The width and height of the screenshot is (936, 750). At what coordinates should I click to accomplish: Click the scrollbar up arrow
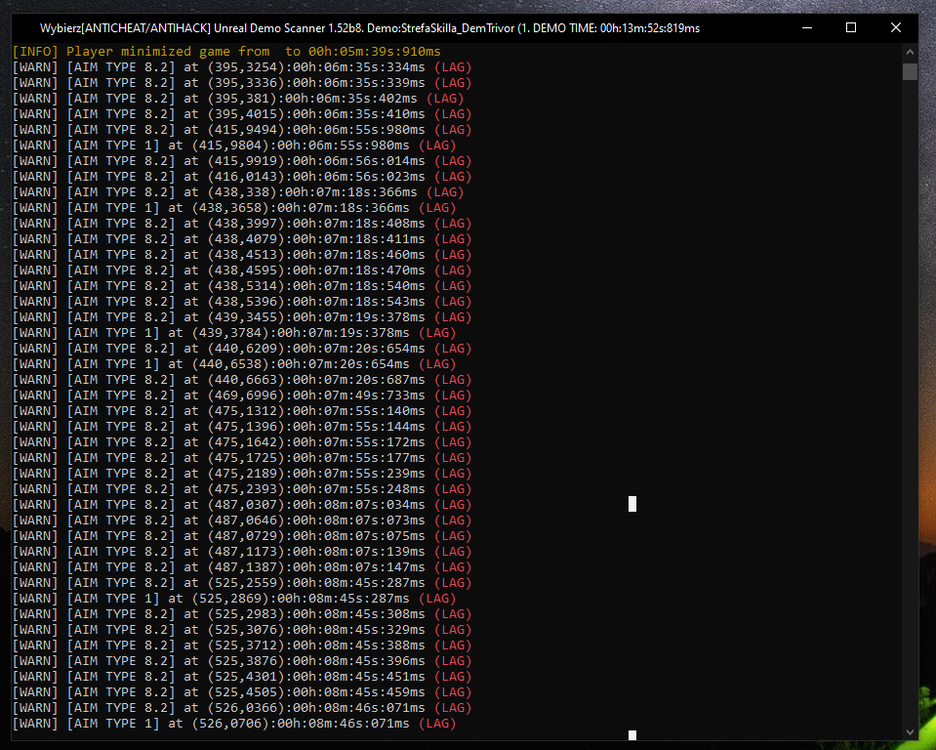click(910, 52)
